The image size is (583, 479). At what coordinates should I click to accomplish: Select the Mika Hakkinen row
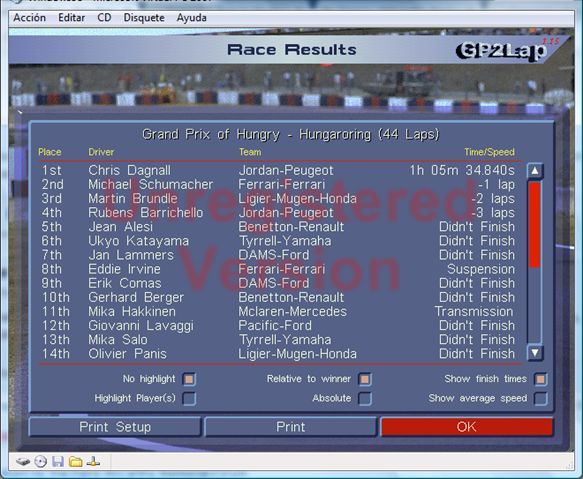click(278, 312)
